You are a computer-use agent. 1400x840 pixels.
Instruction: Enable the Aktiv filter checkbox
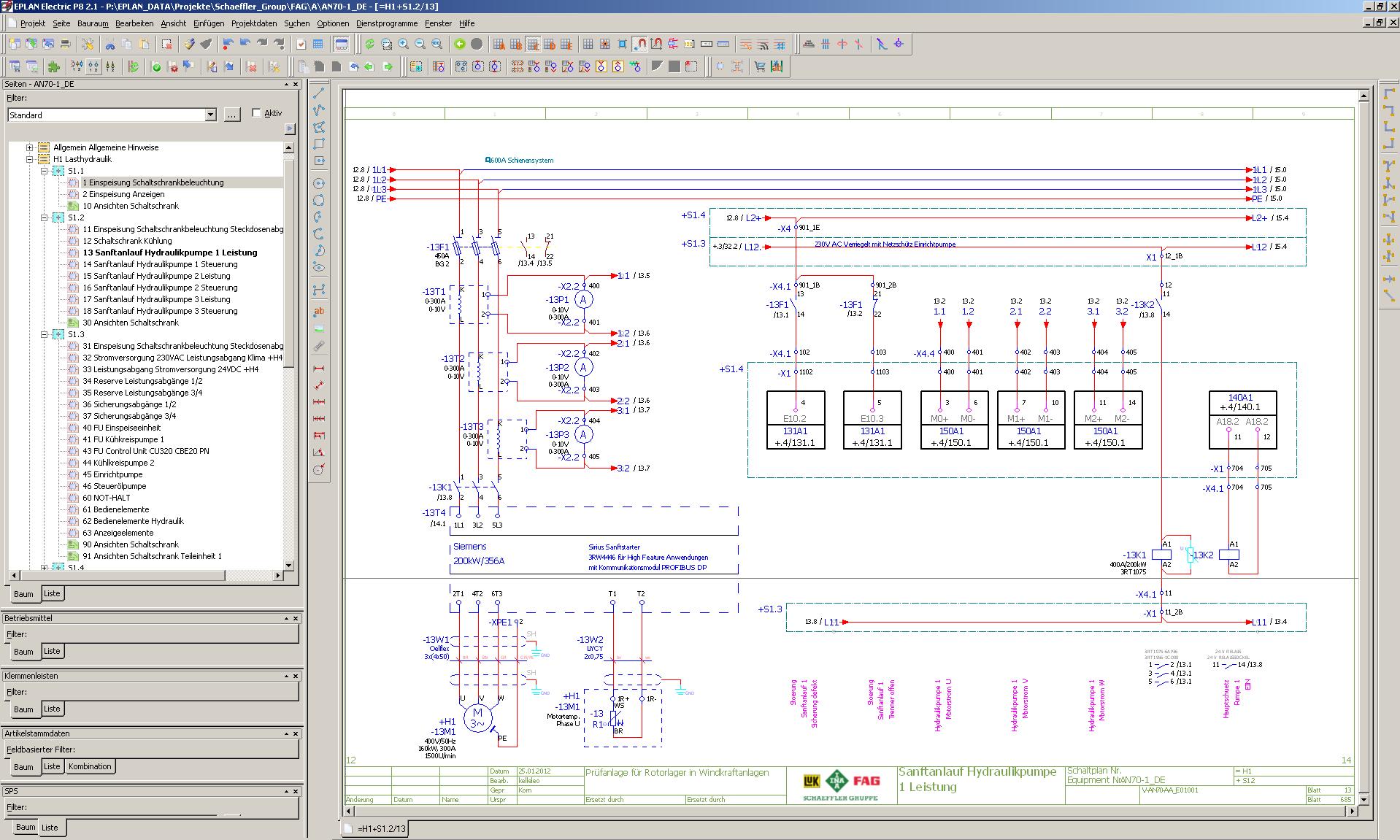(x=256, y=112)
